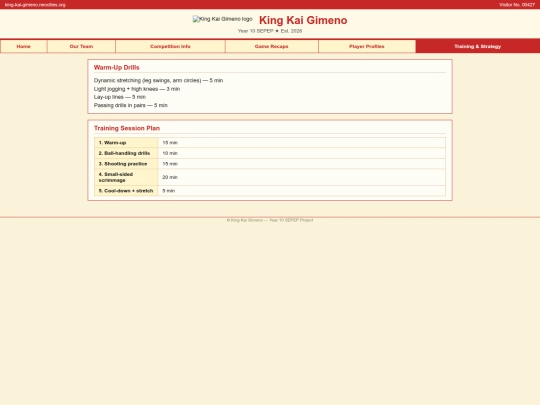
Task: Click the neocities URL in top bar
Action: [x=35, y=5]
